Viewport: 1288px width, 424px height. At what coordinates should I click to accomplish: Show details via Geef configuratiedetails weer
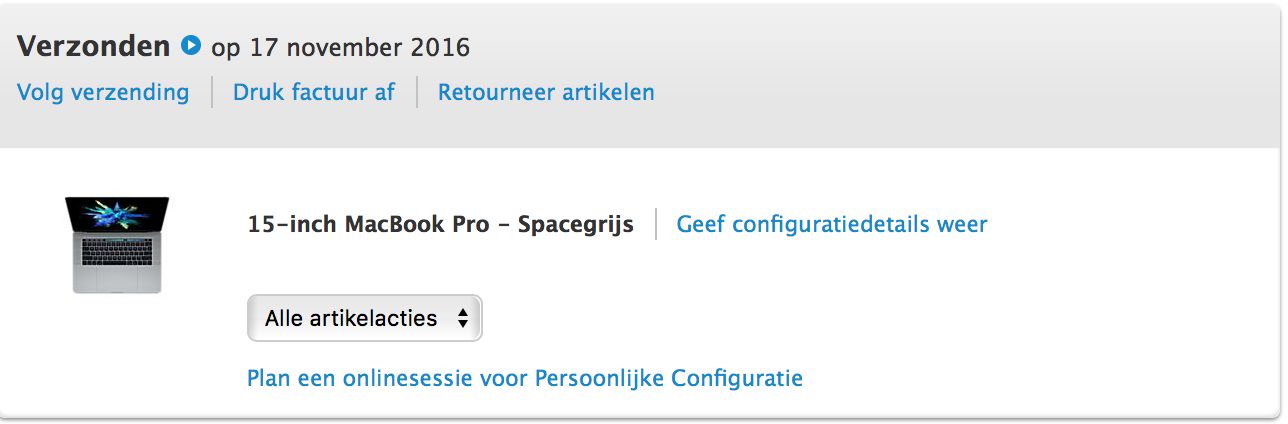(x=832, y=224)
